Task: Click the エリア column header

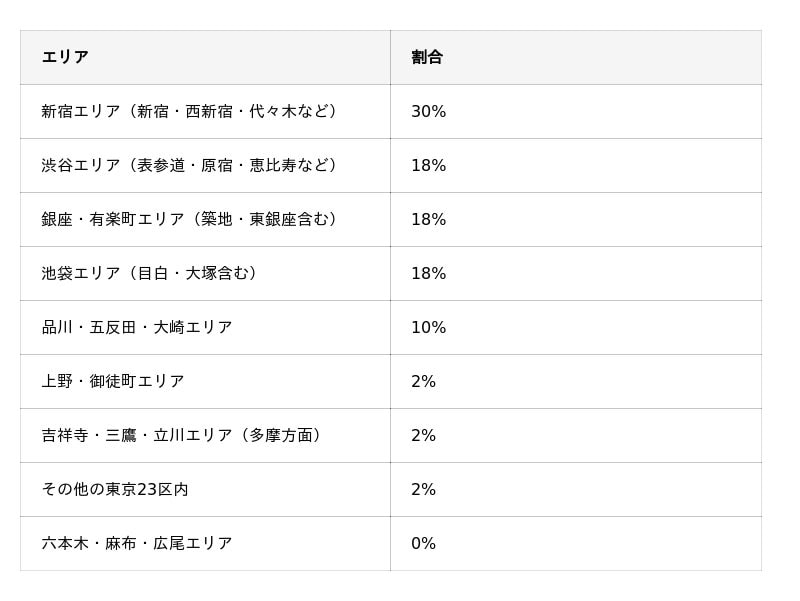Action: [65, 58]
